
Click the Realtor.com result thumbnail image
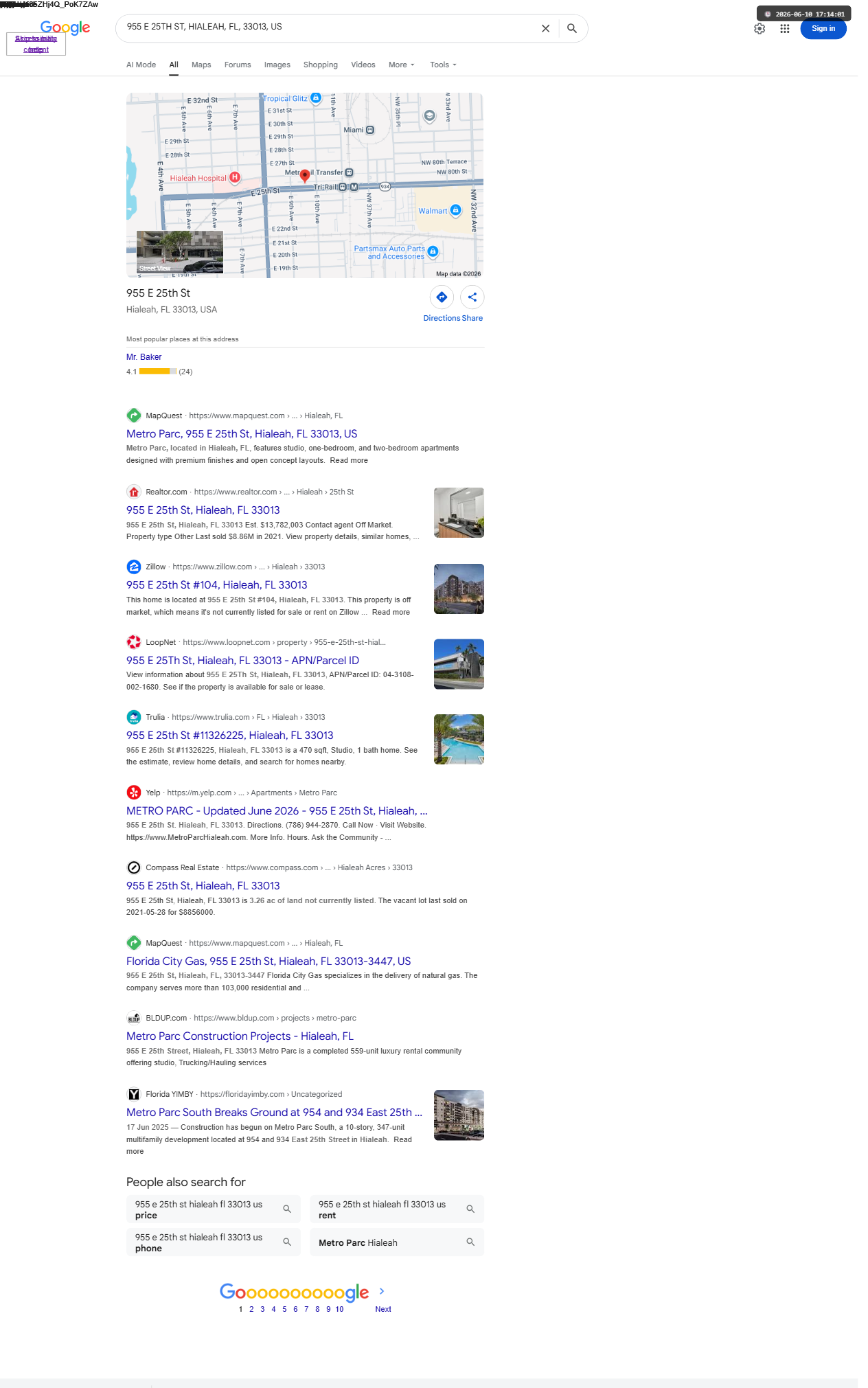click(x=459, y=512)
